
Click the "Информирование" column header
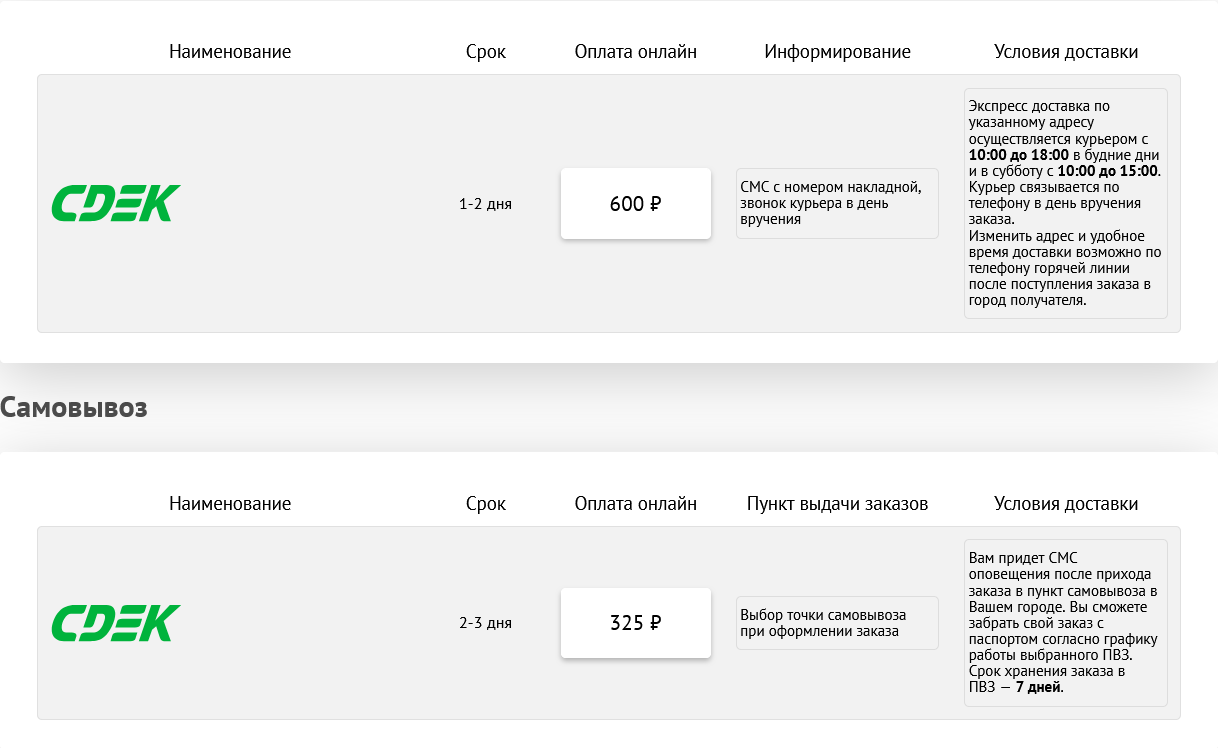(837, 52)
